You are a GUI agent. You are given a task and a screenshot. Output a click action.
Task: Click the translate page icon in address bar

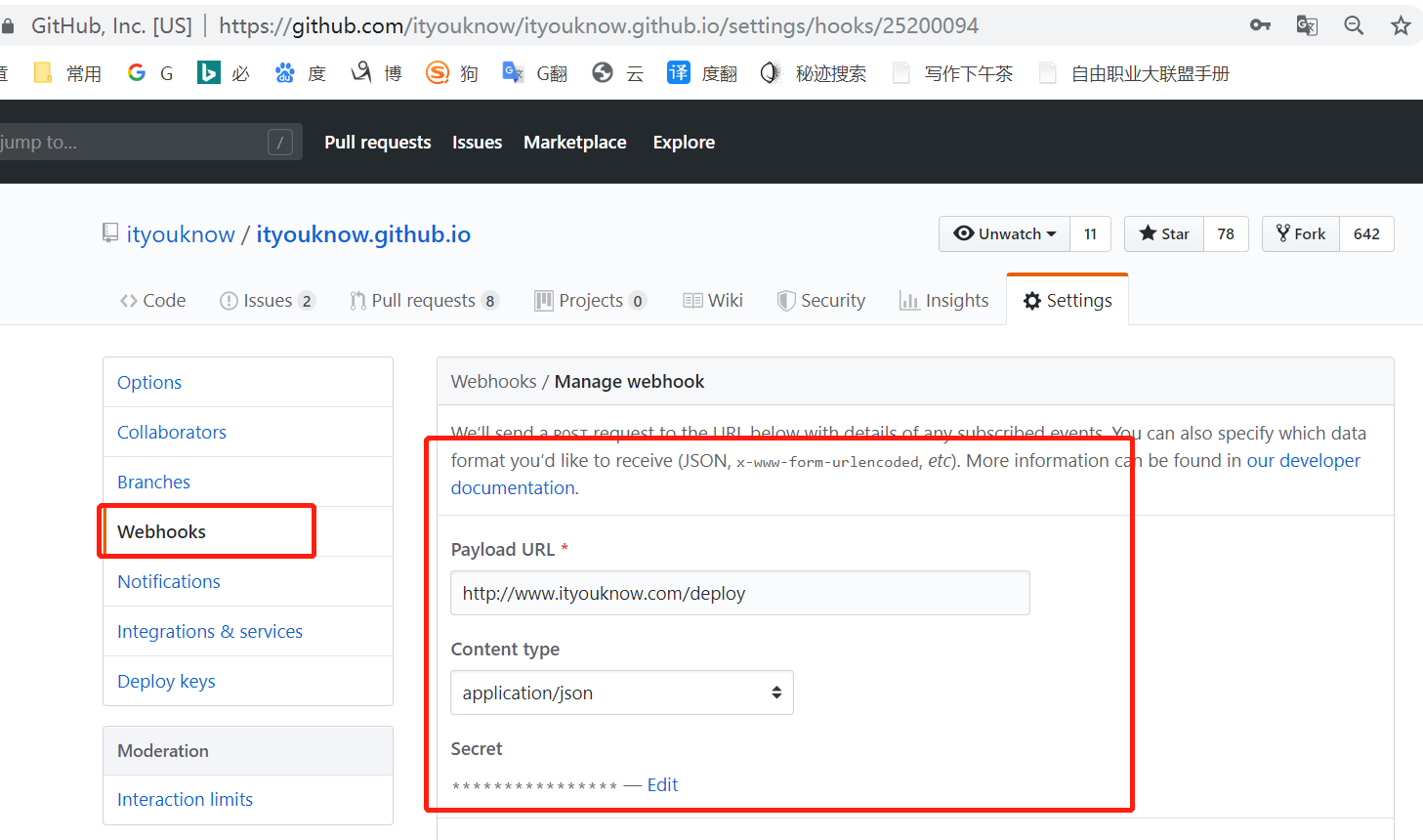[x=1307, y=26]
